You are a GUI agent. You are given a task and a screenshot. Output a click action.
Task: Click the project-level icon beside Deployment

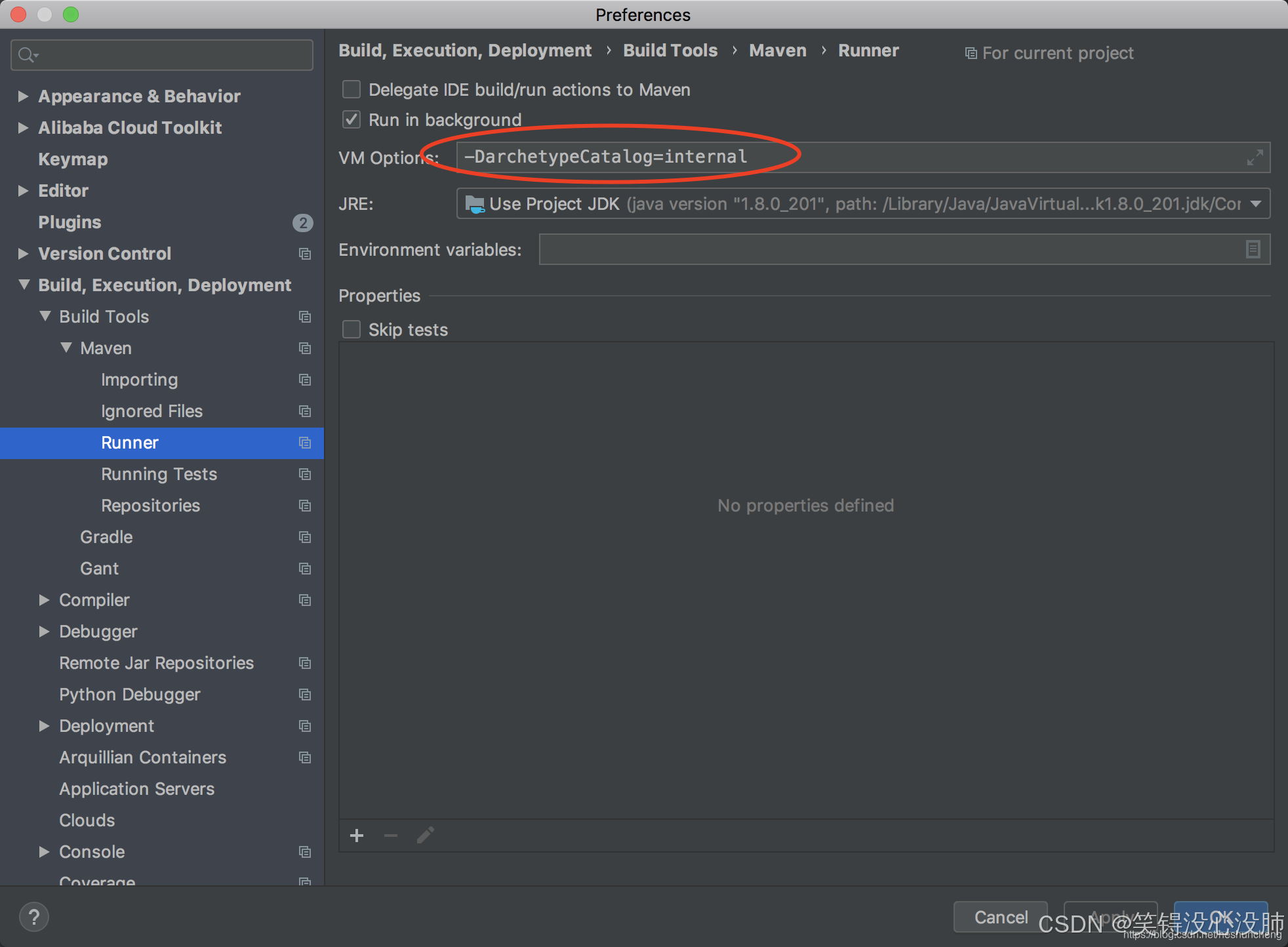tap(305, 726)
